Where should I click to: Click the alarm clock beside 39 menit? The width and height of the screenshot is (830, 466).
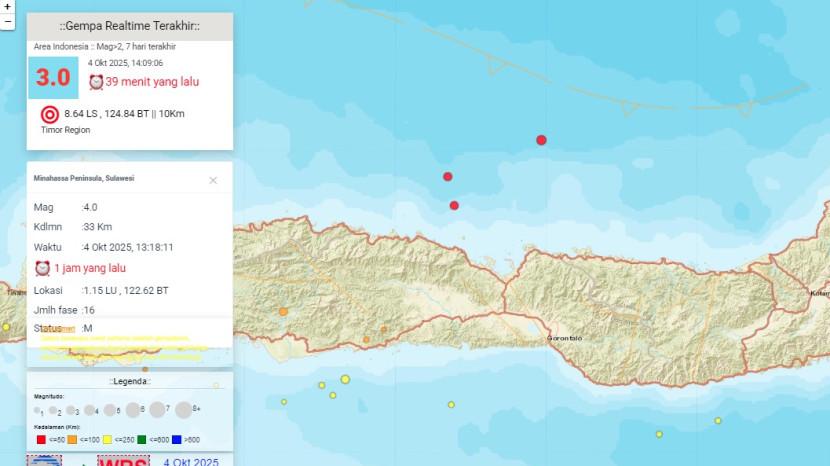(96, 82)
